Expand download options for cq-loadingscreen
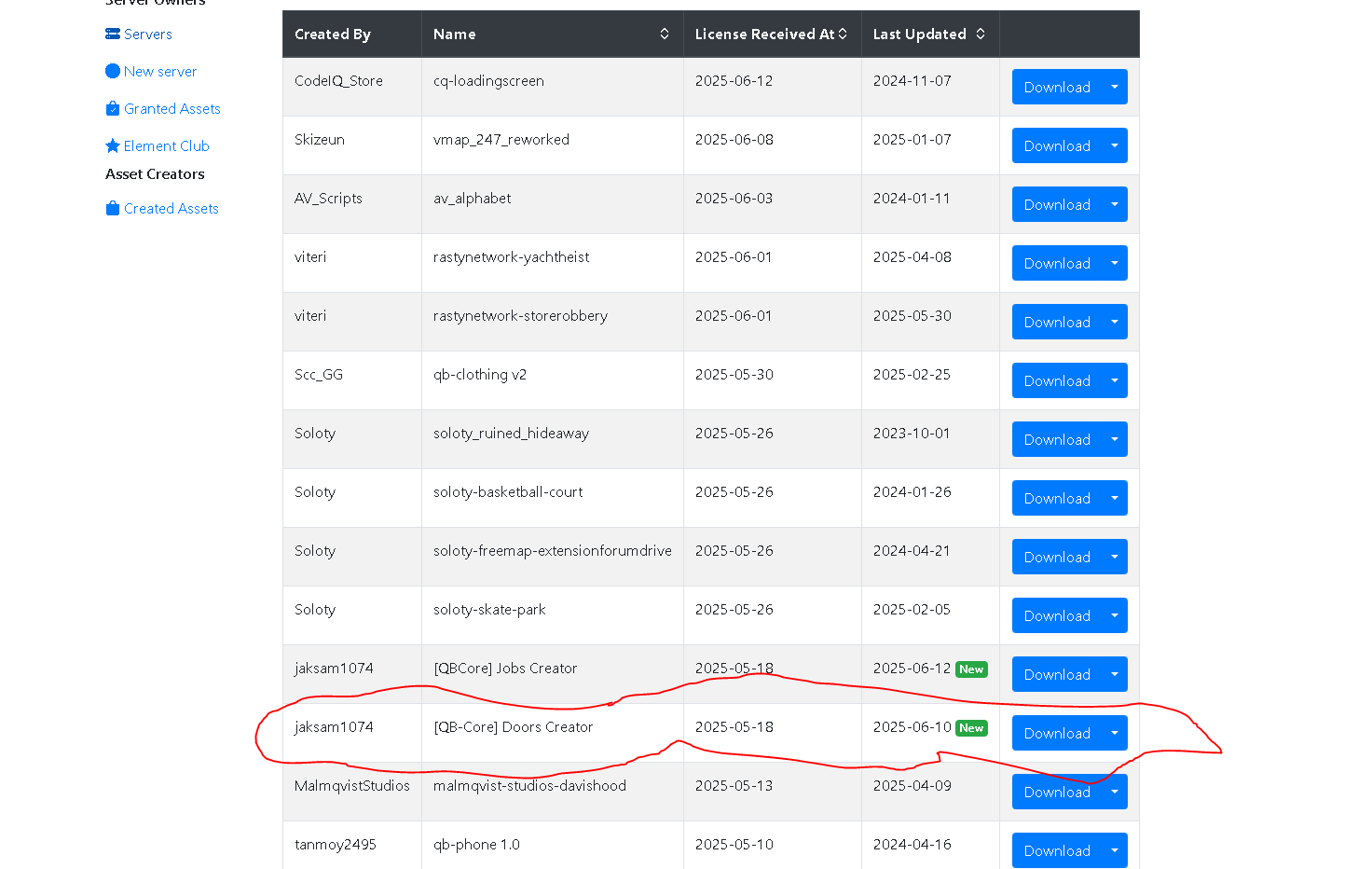 [1115, 87]
